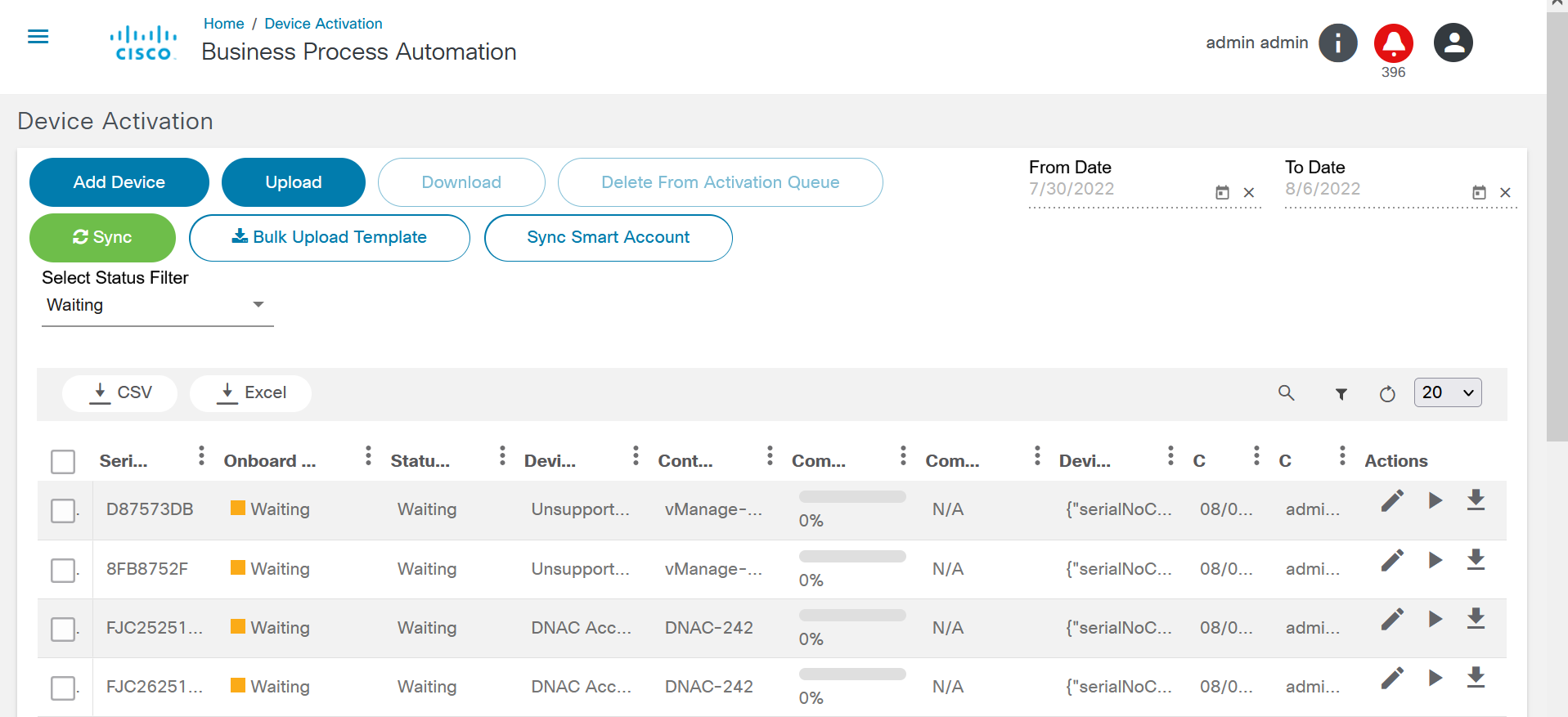The width and height of the screenshot is (1568, 717).
Task: Expand the Select Status Filter dropdown
Action: [x=157, y=305]
